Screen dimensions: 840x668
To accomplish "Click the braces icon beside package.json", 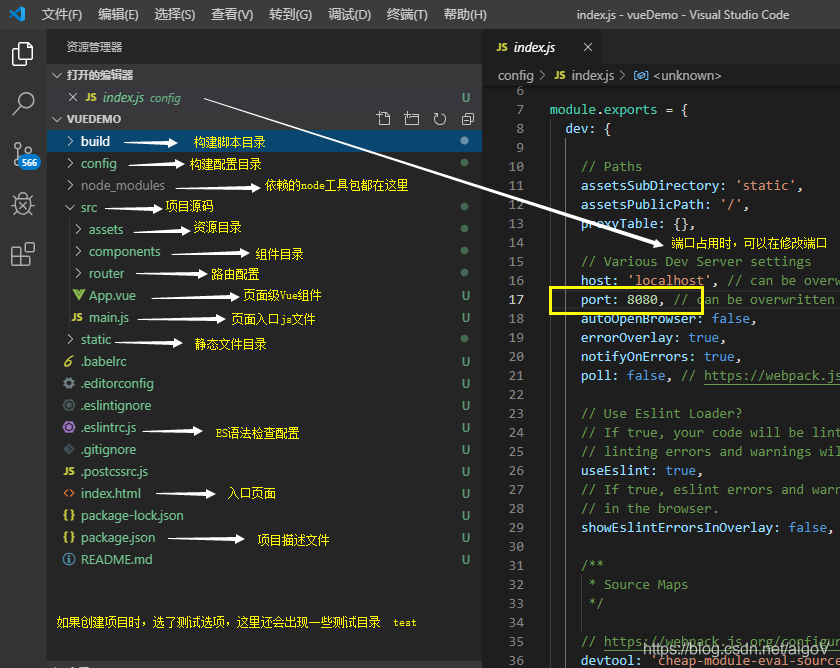I will point(69,537).
